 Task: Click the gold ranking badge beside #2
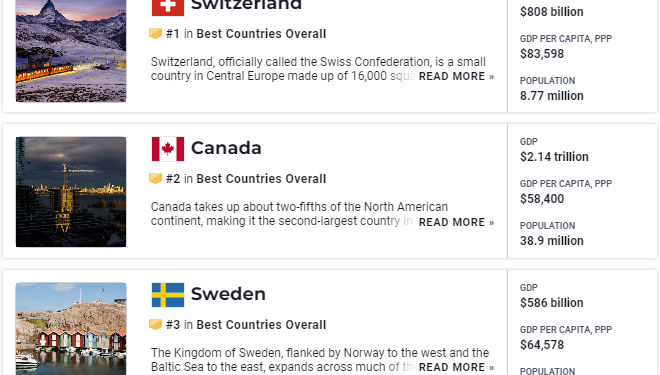pos(156,178)
